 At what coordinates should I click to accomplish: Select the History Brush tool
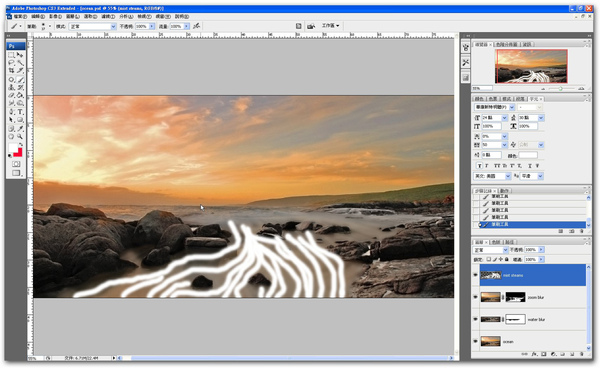pos(20,88)
